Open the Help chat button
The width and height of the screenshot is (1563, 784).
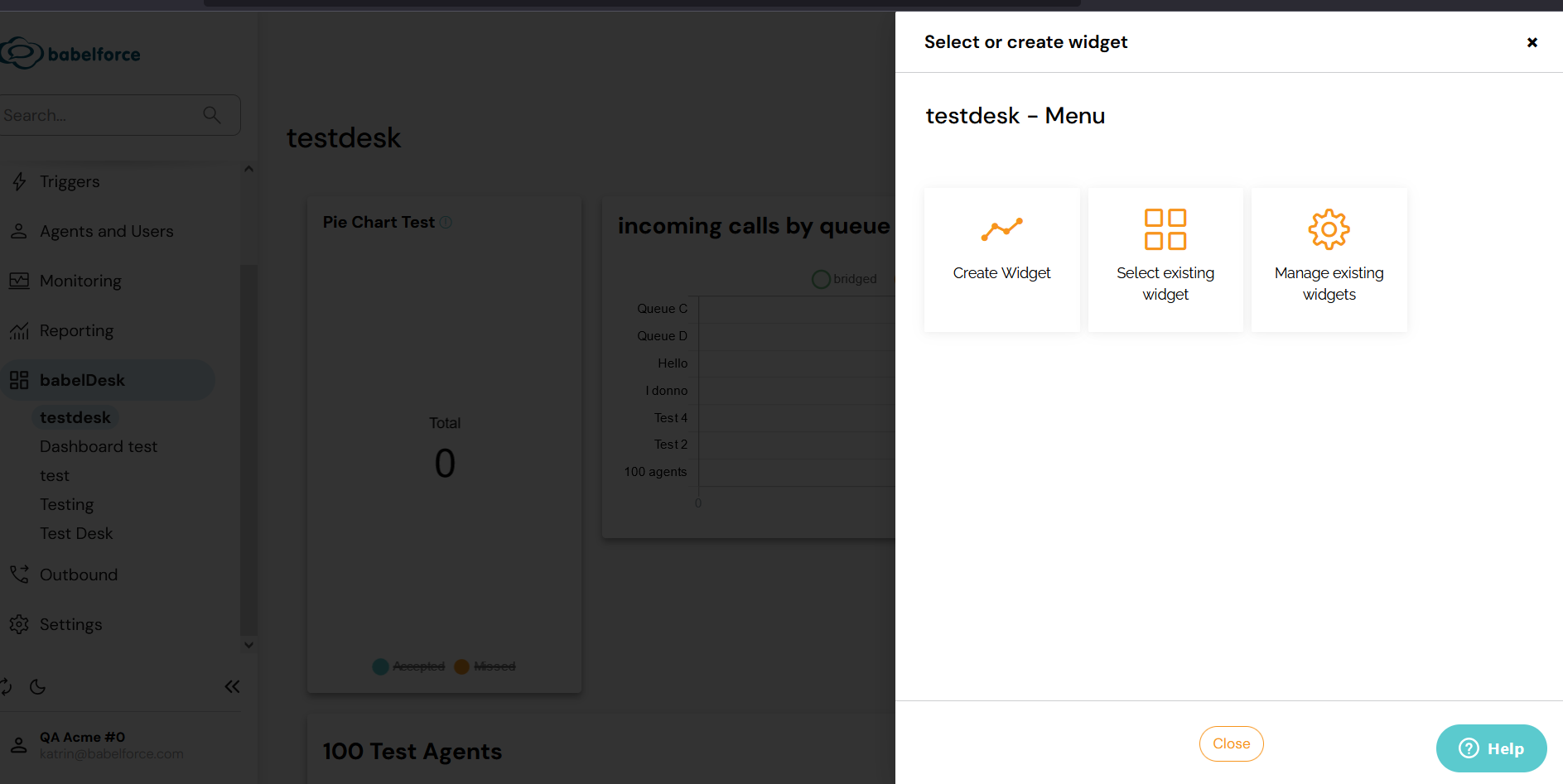[x=1491, y=748]
